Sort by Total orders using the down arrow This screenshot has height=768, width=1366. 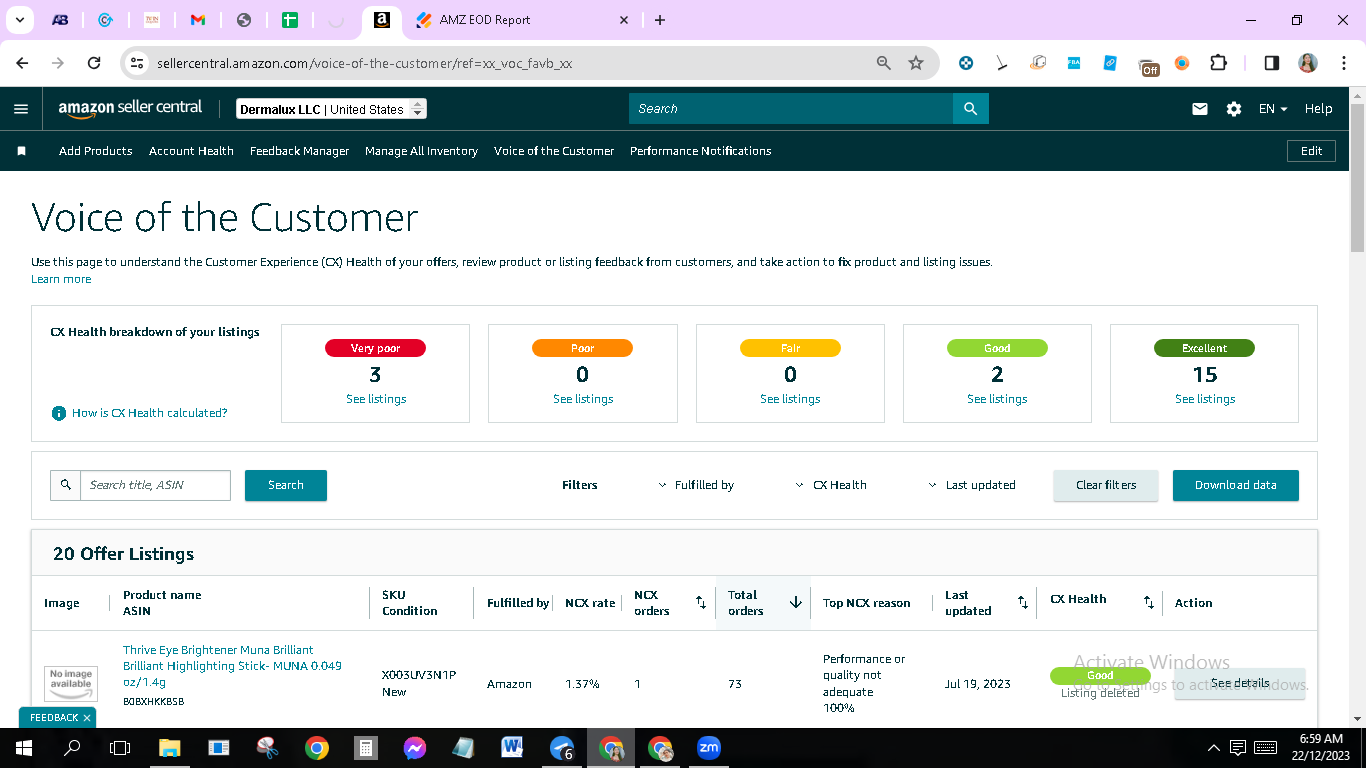click(796, 602)
